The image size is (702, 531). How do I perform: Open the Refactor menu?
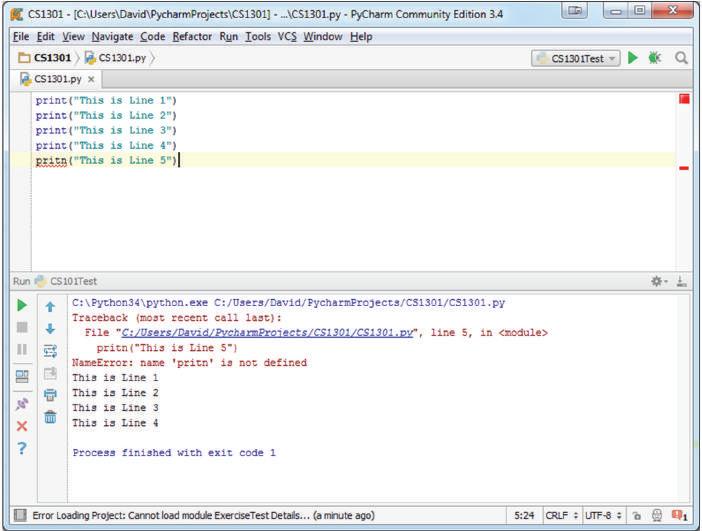pos(192,37)
